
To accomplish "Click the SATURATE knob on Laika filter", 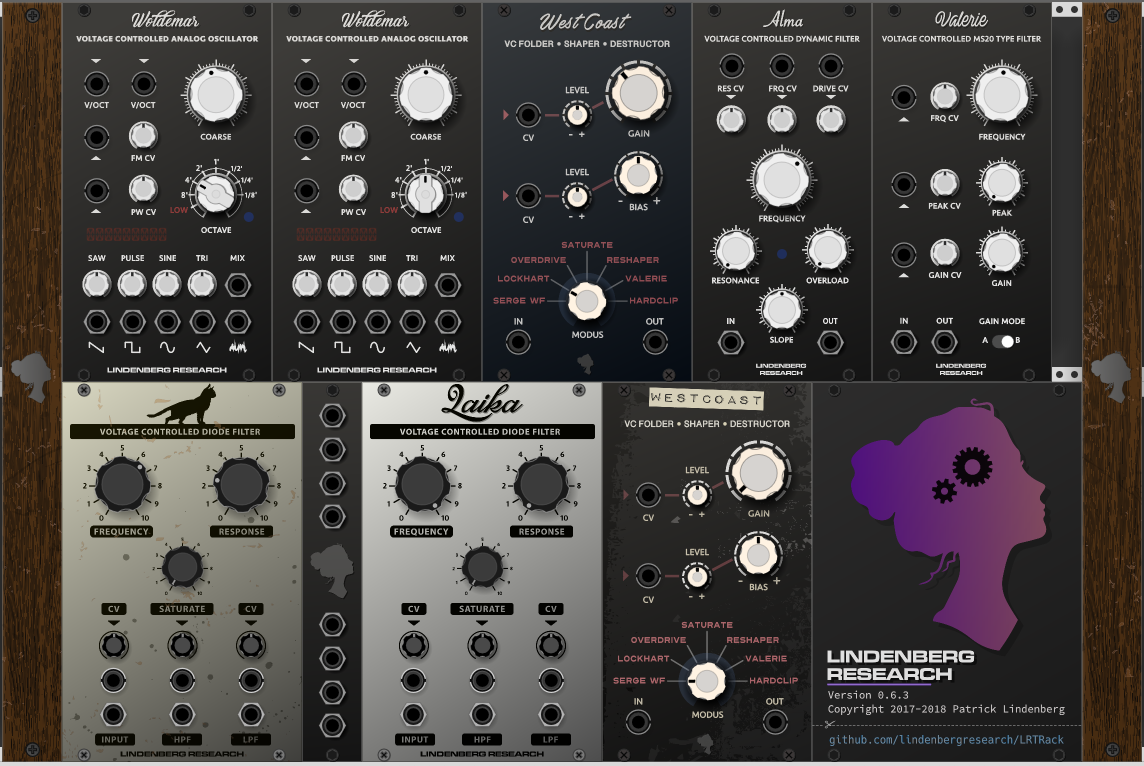I will [482, 566].
